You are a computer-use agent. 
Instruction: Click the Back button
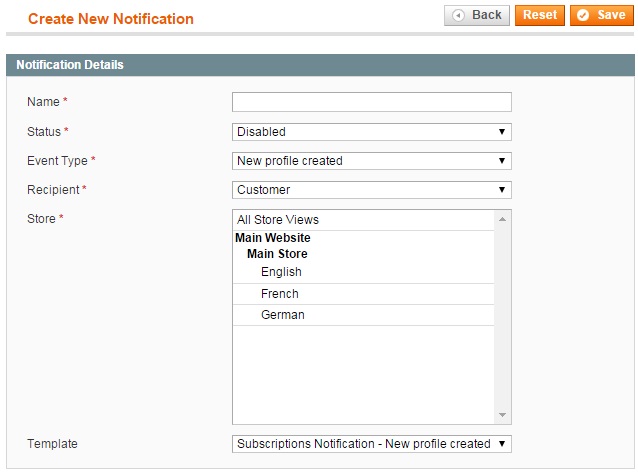[476, 15]
